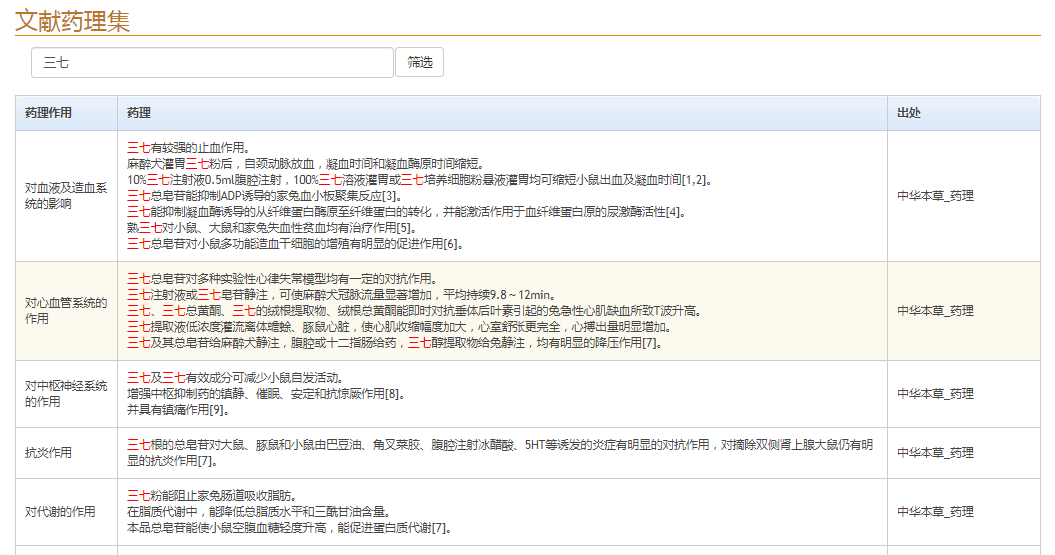
Task: Click the line about 减少小鼠自发活动
Action: coord(235,378)
